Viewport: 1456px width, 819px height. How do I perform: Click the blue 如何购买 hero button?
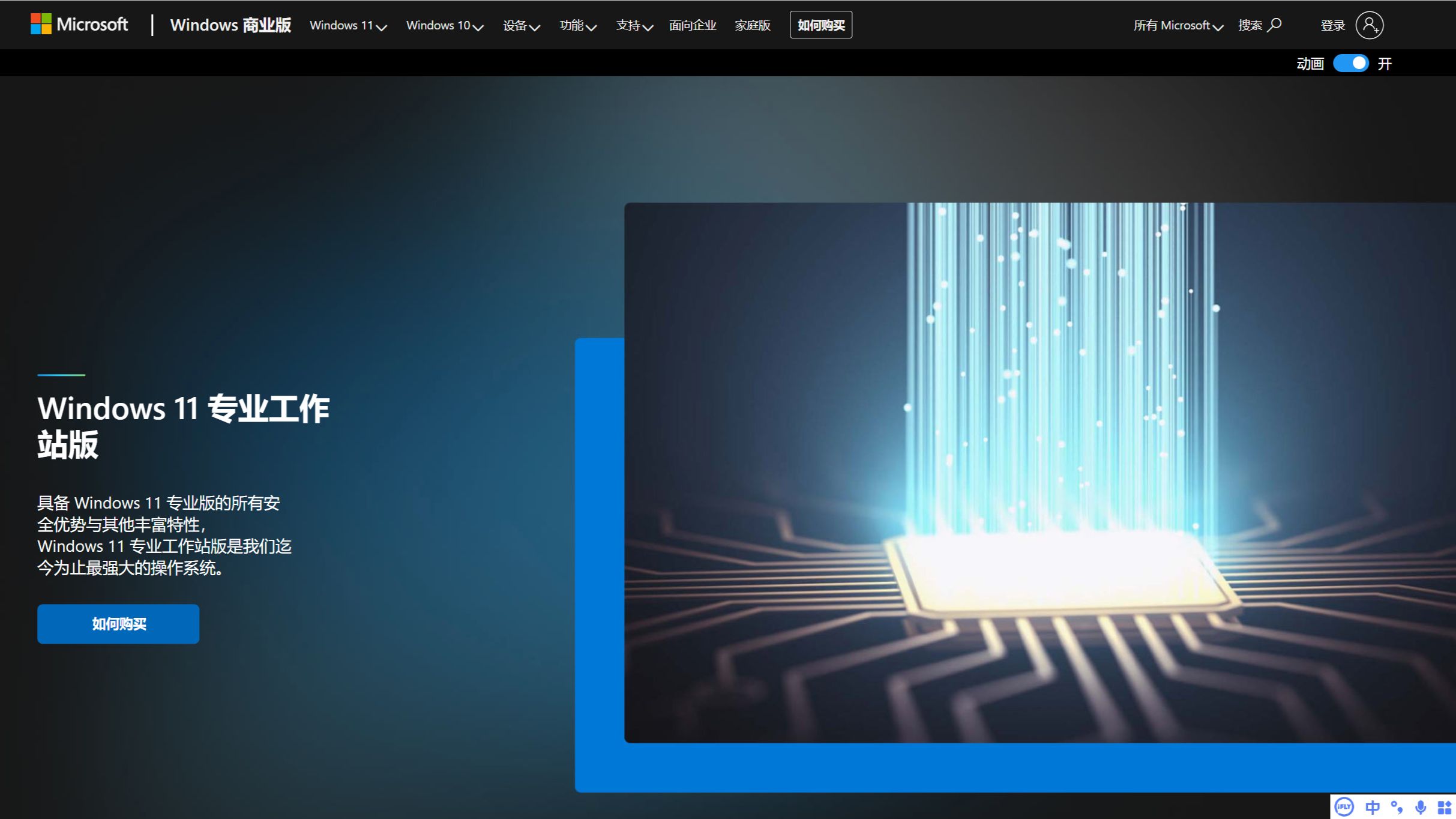(x=118, y=624)
